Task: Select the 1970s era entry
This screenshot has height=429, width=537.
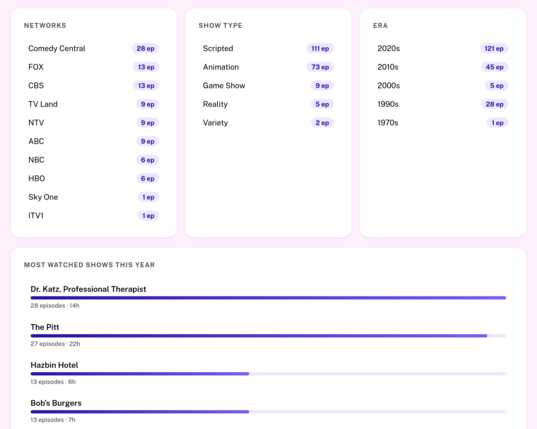Action: tap(443, 123)
